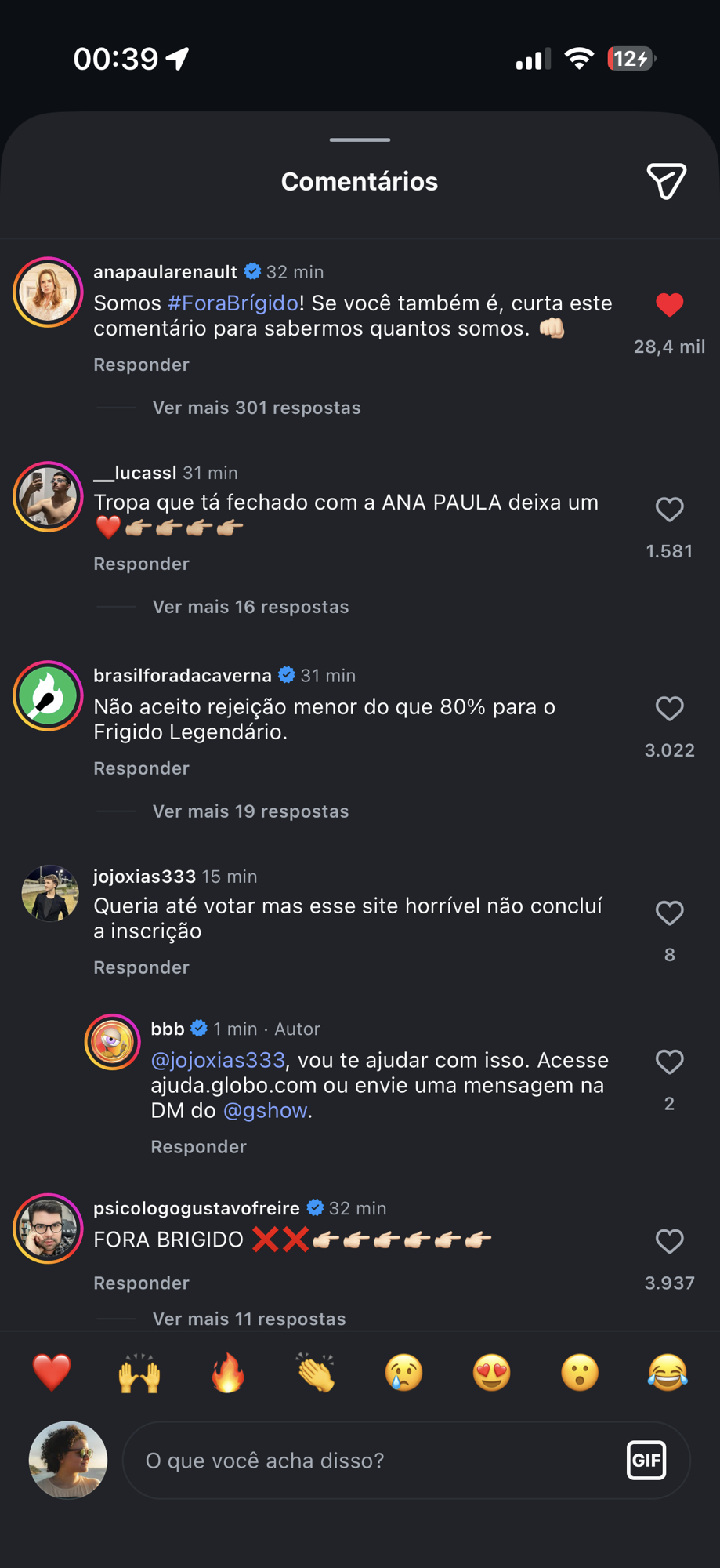Send the crying-laughing emoji reaction

coord(668,1373)
